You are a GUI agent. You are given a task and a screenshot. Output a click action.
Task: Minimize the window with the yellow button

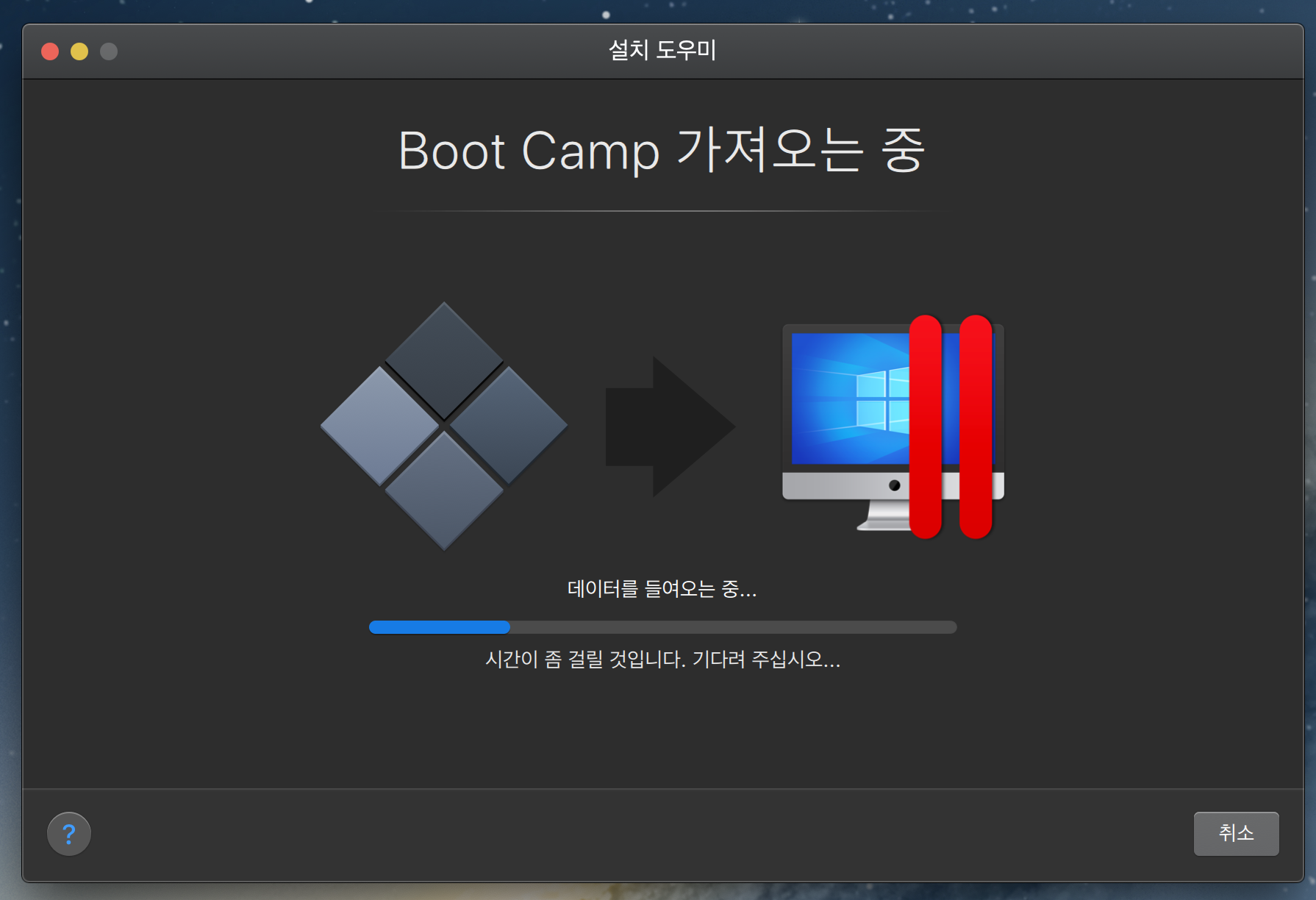pyautogui.click(x=79, y=51)
